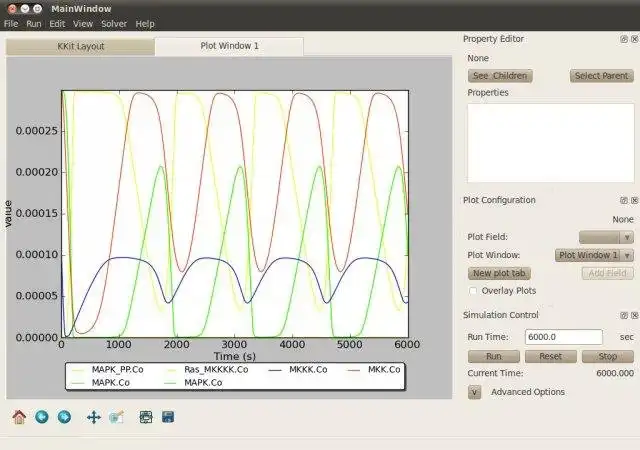640x450 pixels.
Task: Float the Property Editor panel
Action: click(x=623, y=39)
